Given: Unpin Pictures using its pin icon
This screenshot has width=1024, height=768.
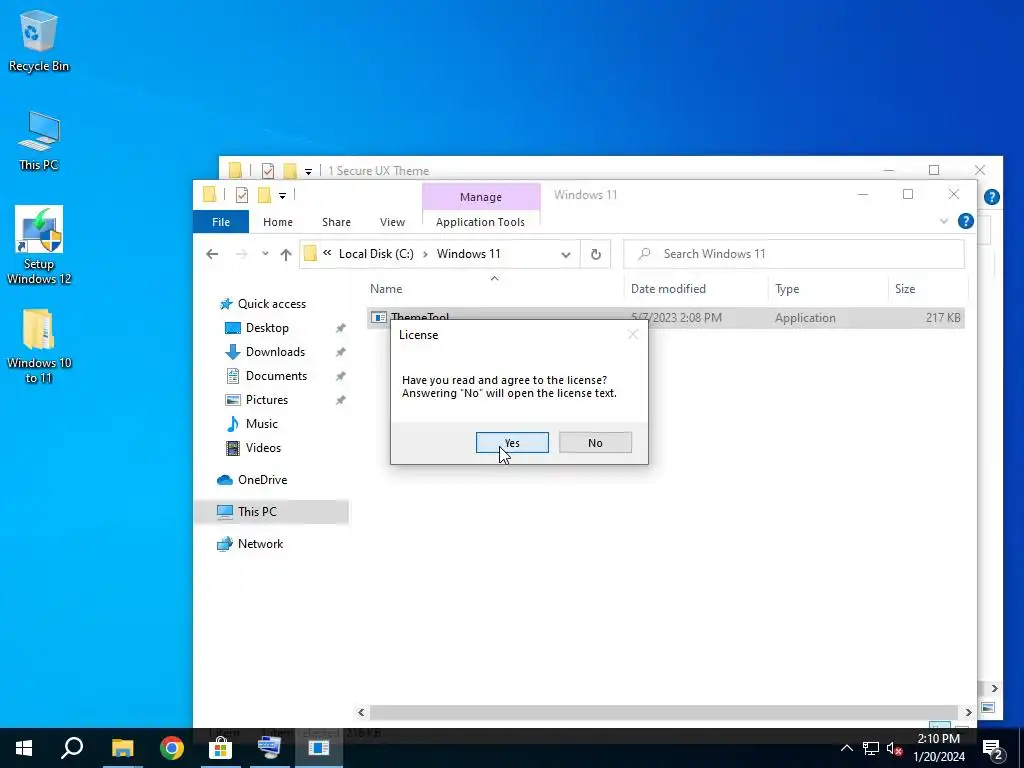Looking at the screenshot, I should click(340, 400).
